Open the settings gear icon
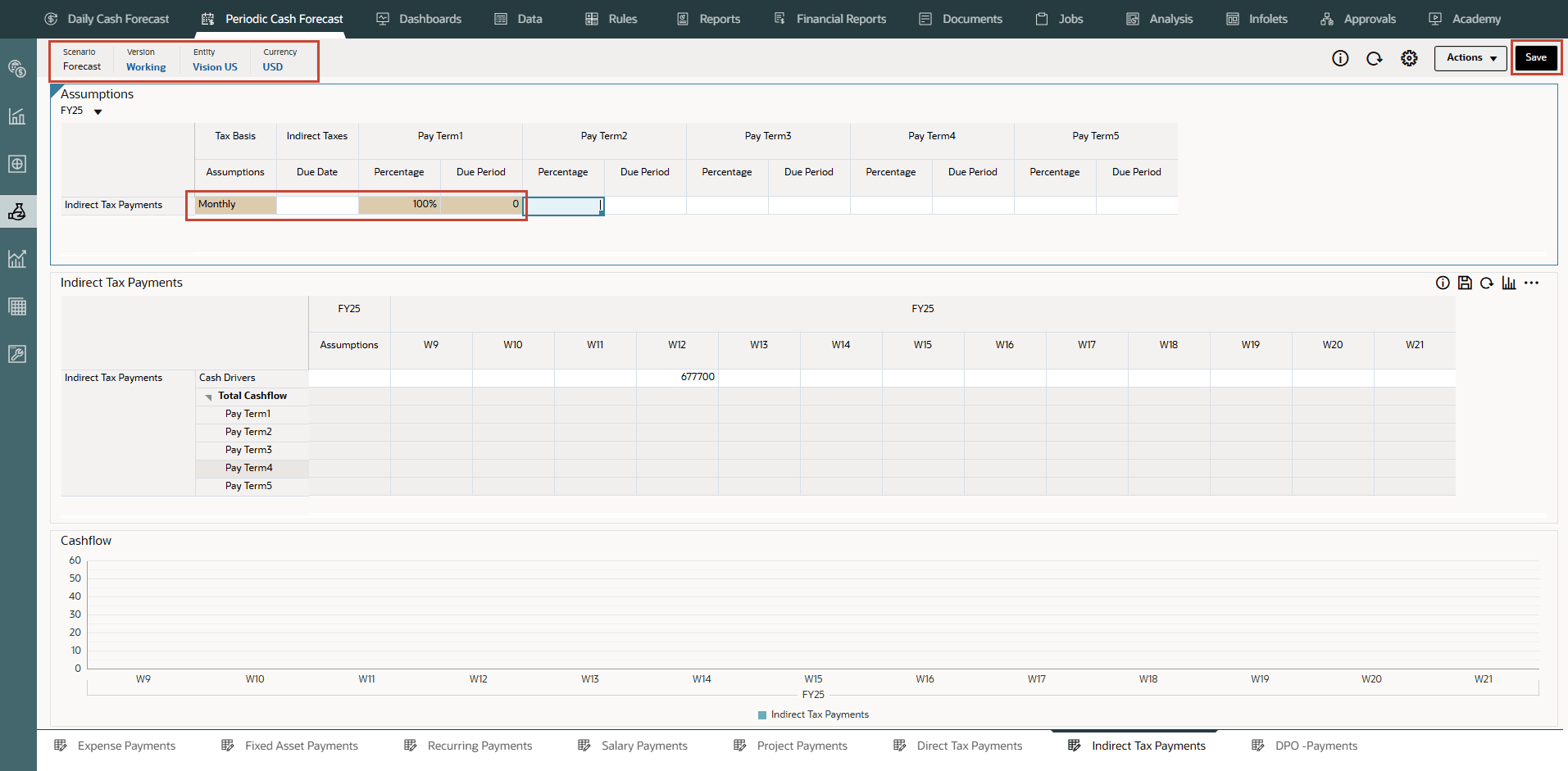Screen dimensions: 1568x771 [x=1409, y=58]
